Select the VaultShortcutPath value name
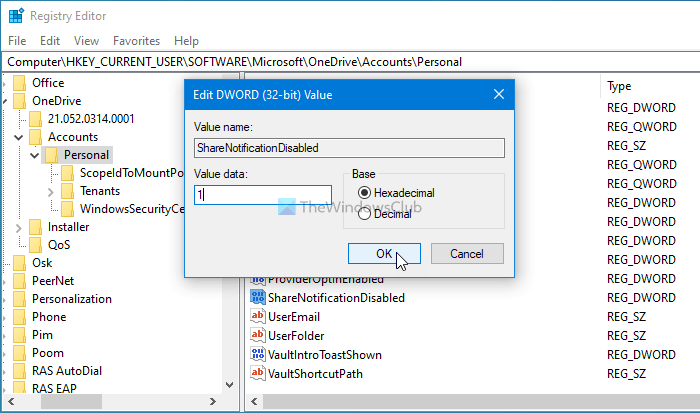This screenshot has width=700, height=413. 315,374
